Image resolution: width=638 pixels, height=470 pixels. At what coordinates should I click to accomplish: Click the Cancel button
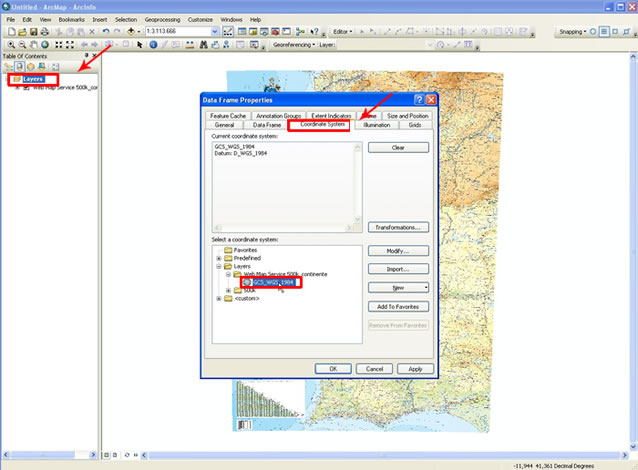click(374, 369)
